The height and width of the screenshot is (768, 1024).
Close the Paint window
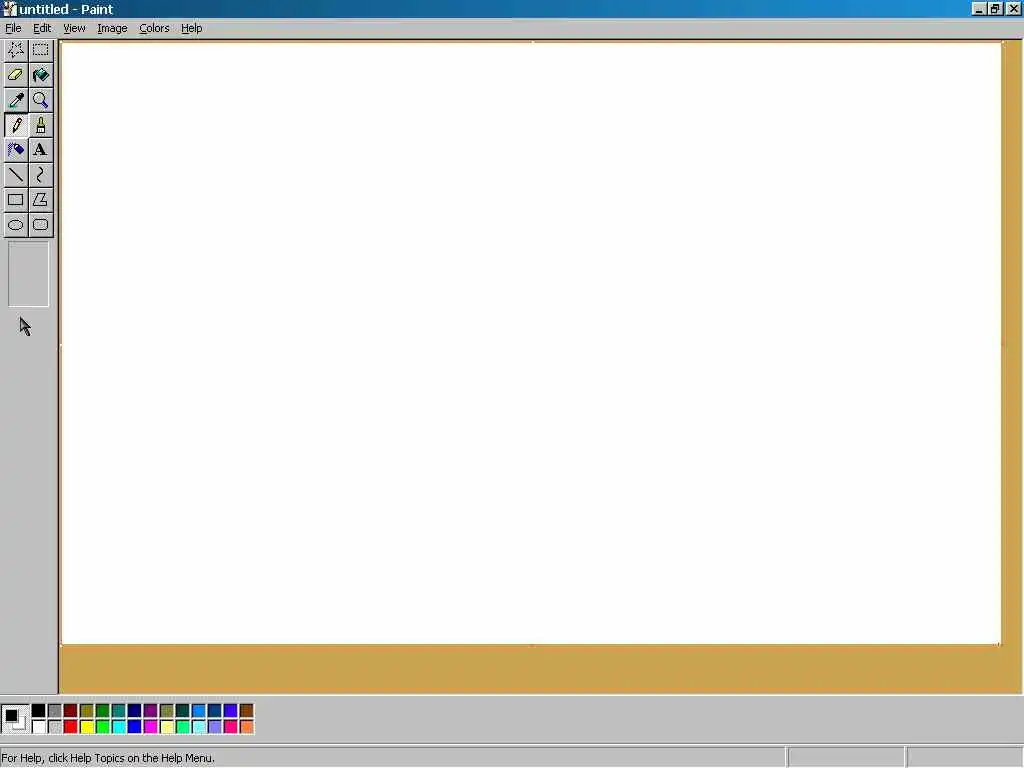coord(1014,8)
